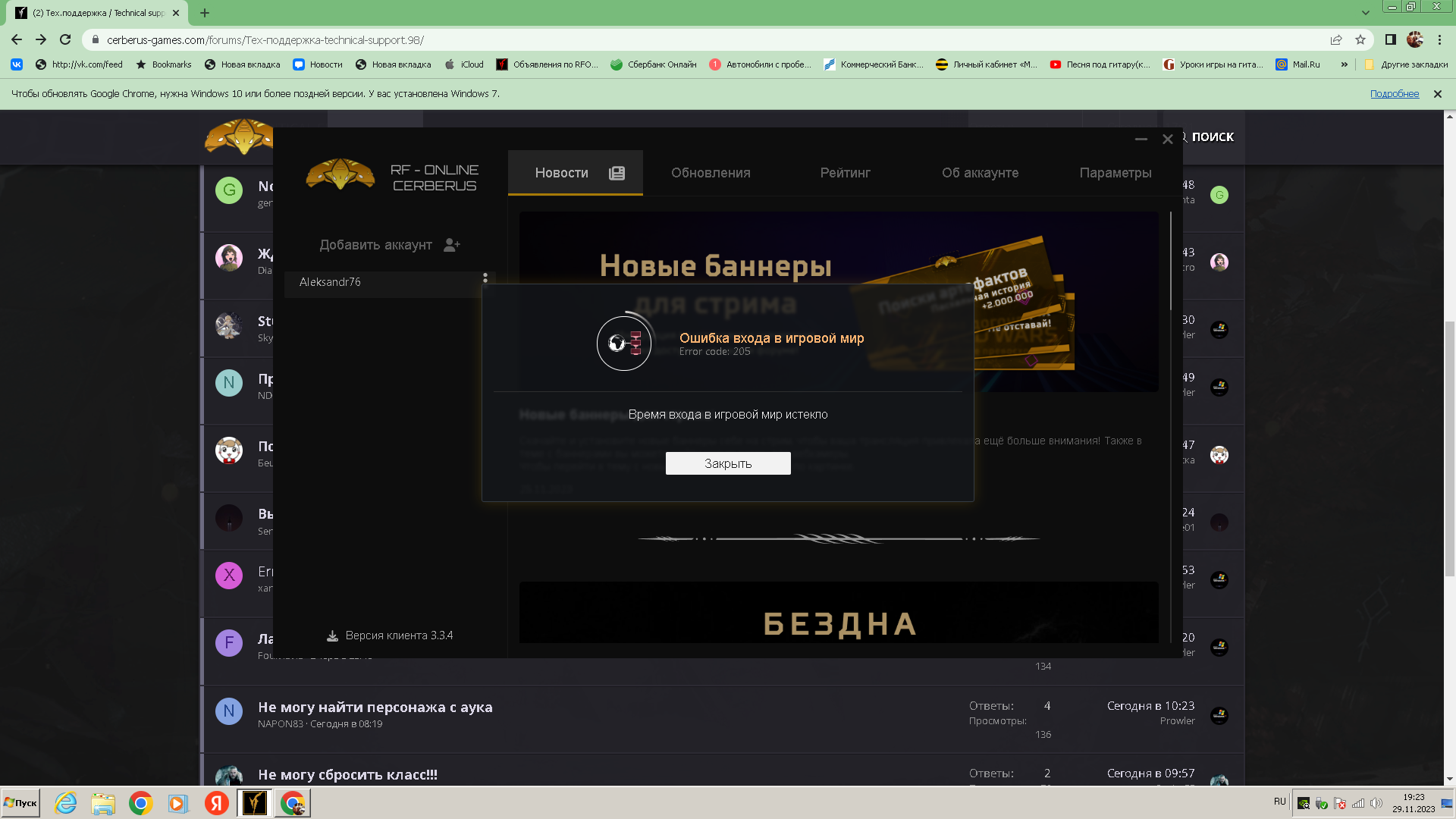Go forward in the browser
This screenshot has height=819, width=1456.
[41, 39]
